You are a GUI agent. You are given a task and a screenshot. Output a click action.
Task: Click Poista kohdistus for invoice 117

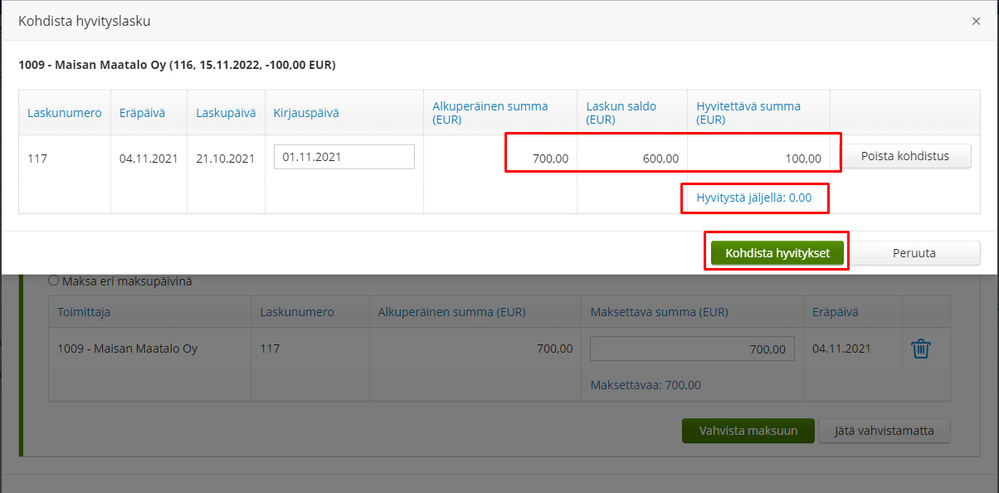[x=905, y=156]
